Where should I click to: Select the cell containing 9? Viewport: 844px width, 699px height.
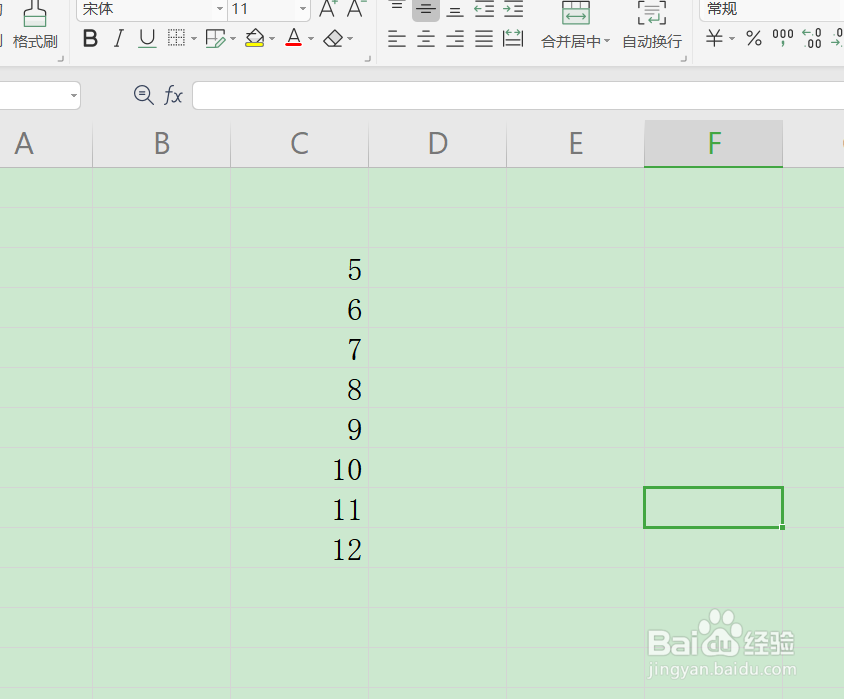299,428
